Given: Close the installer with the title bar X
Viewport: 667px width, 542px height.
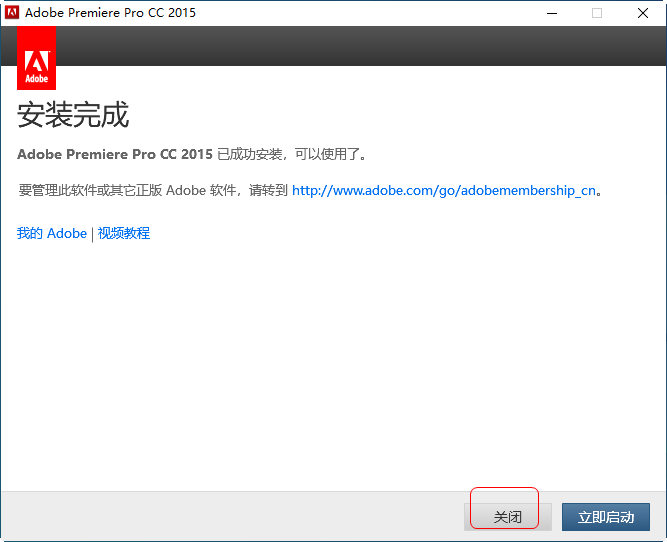Looking at the screenshot, I should point(643,13).
